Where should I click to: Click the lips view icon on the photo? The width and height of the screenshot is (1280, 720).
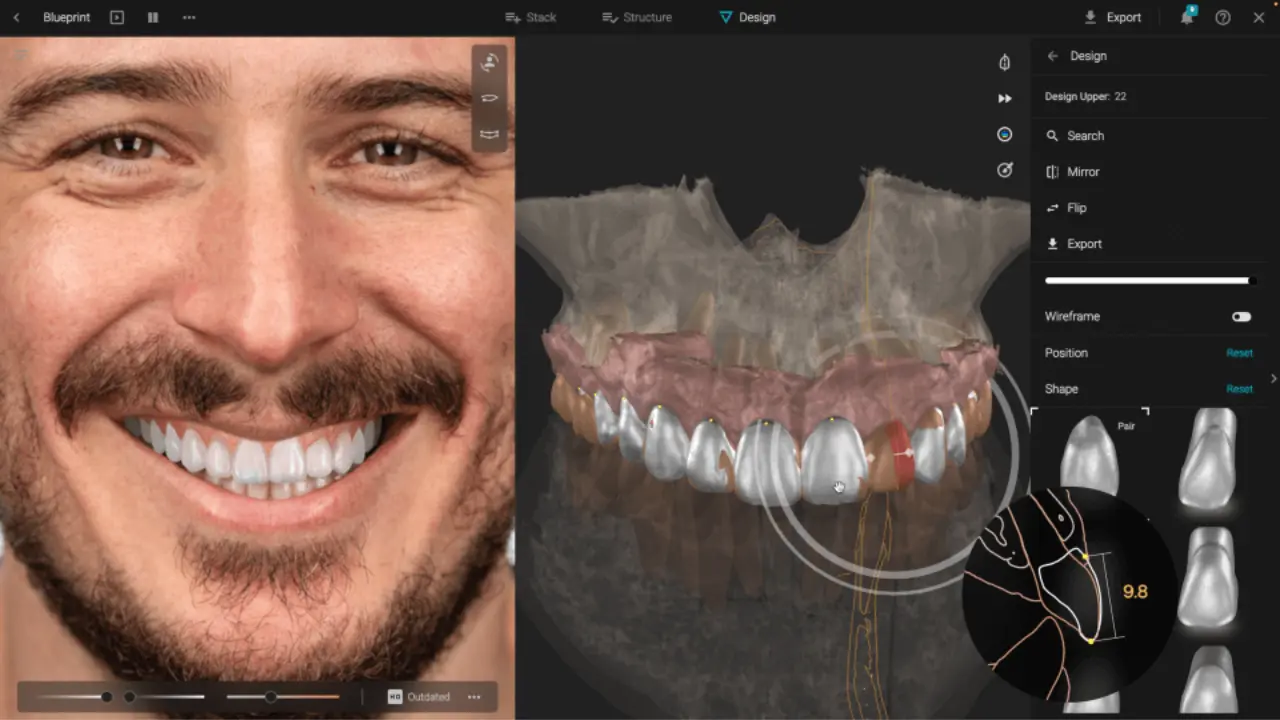coord(490,98)
